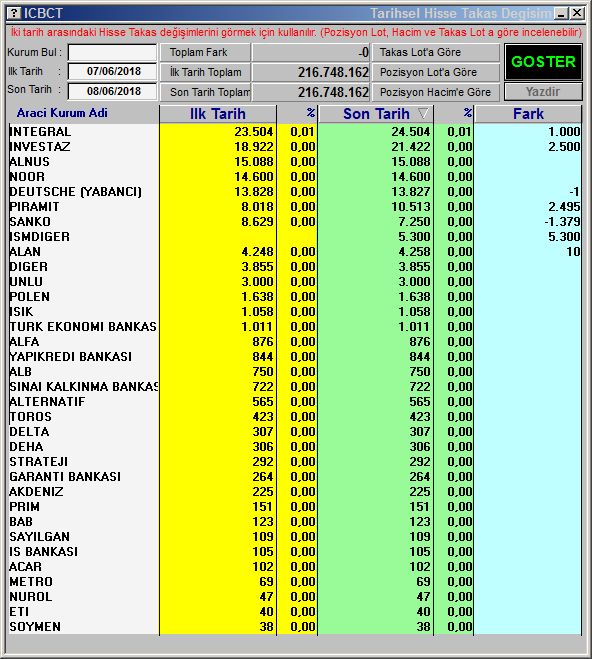Click the green GOSTER button
Image resolution: width=592 pixels, height=659 pixels.
pos(543,62)
